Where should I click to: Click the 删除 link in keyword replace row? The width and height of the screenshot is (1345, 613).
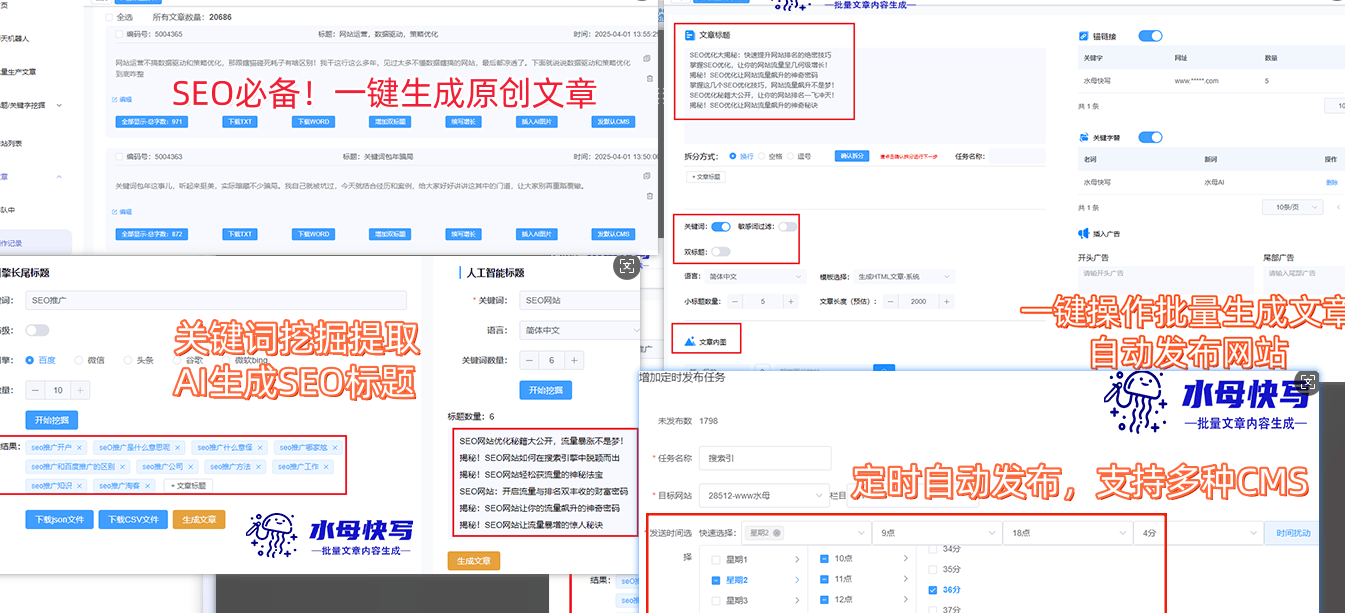pos(1331,182)
